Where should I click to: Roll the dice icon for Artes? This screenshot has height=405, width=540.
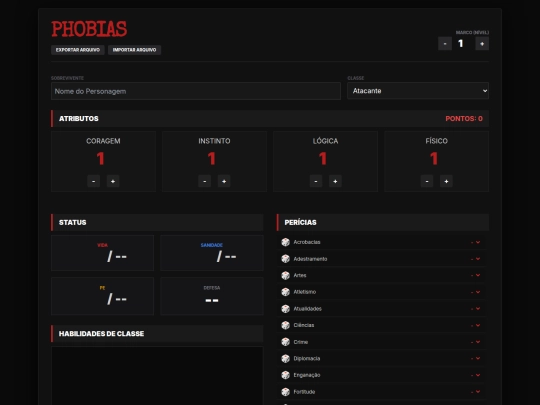point(285,275)
